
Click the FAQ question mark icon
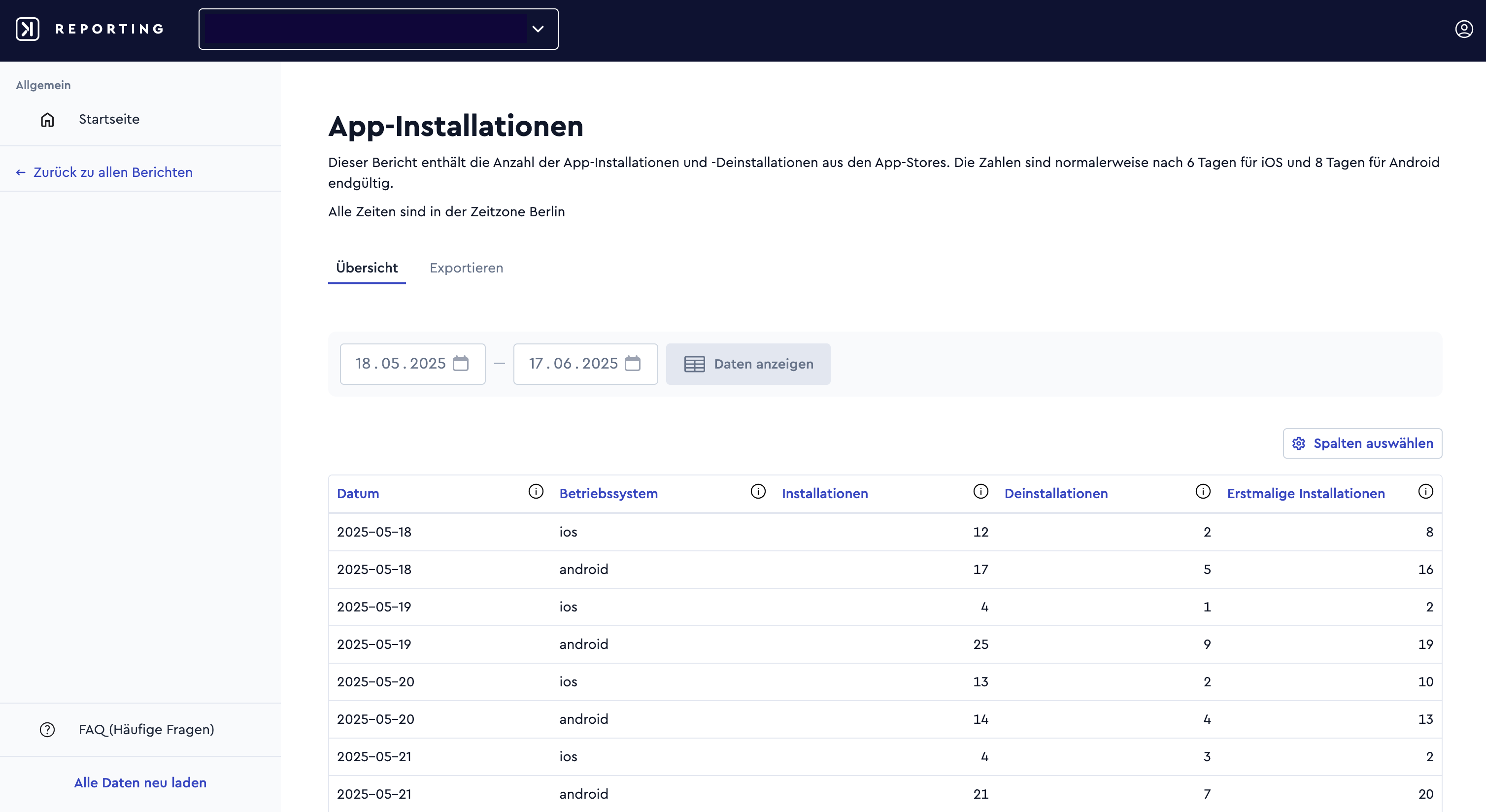(x=47, y=730)
